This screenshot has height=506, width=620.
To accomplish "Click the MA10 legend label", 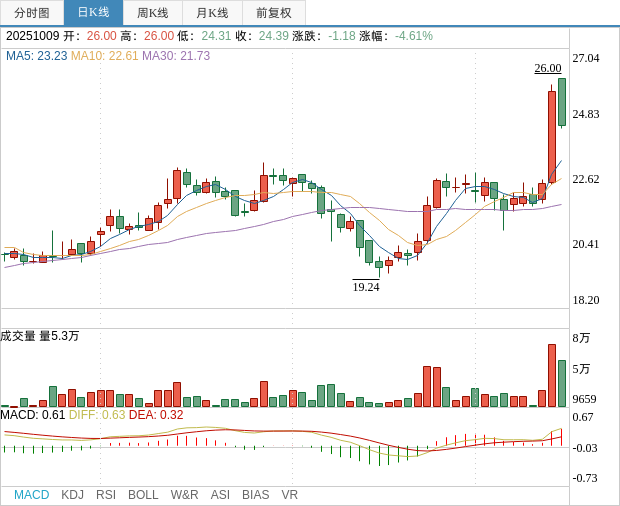I will 104,56.
